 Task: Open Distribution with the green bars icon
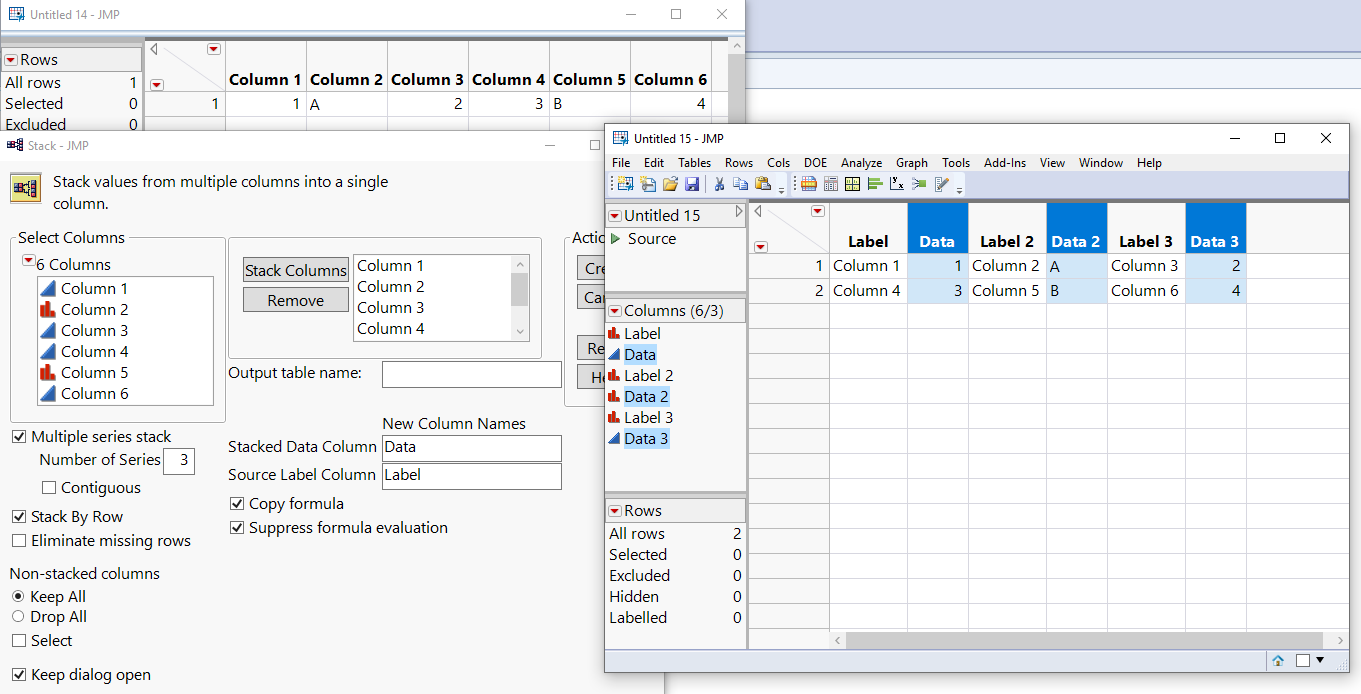click(x=875, y=184)
